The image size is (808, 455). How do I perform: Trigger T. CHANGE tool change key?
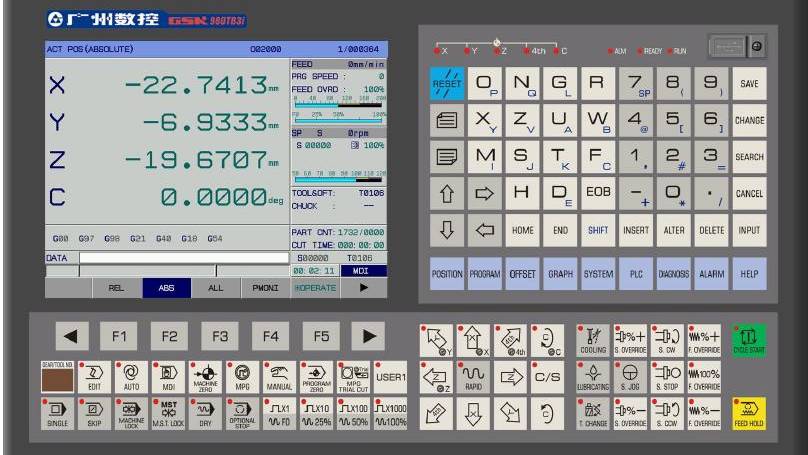click(x=593, y=413)
